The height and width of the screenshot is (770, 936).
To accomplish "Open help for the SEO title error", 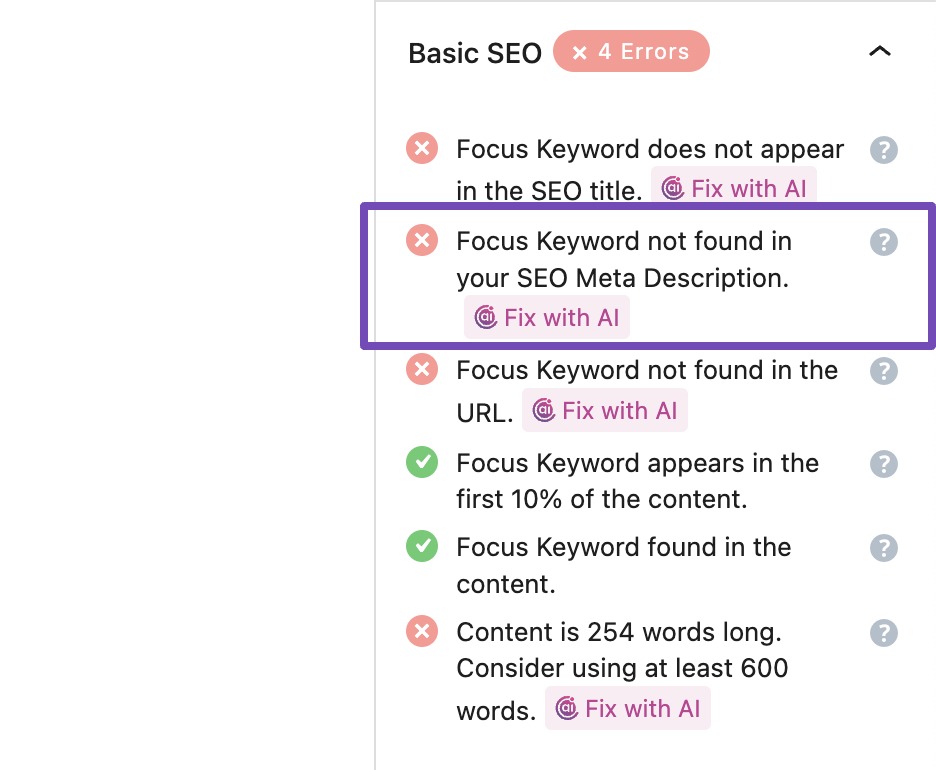I will (883, 150).
